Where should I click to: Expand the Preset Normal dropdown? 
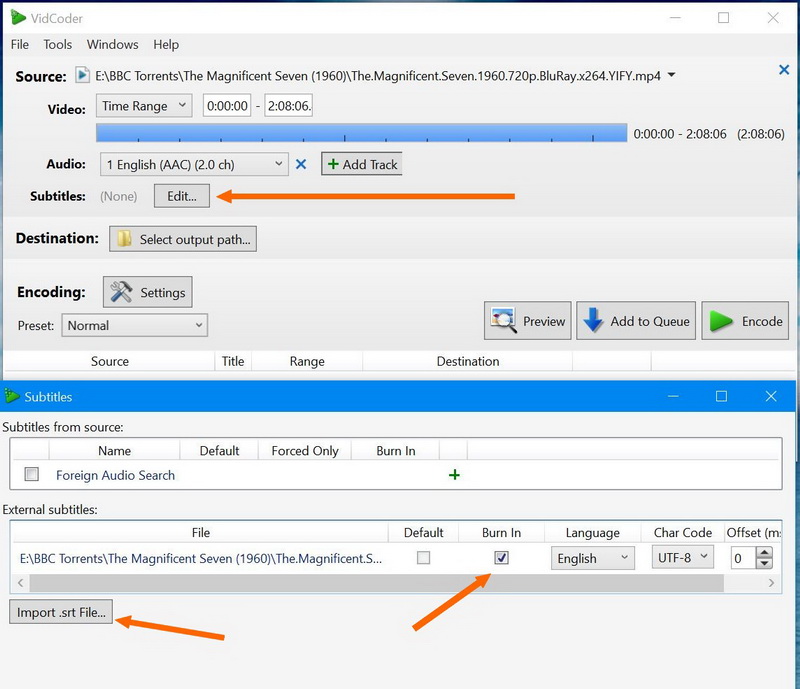coord(135,325)
